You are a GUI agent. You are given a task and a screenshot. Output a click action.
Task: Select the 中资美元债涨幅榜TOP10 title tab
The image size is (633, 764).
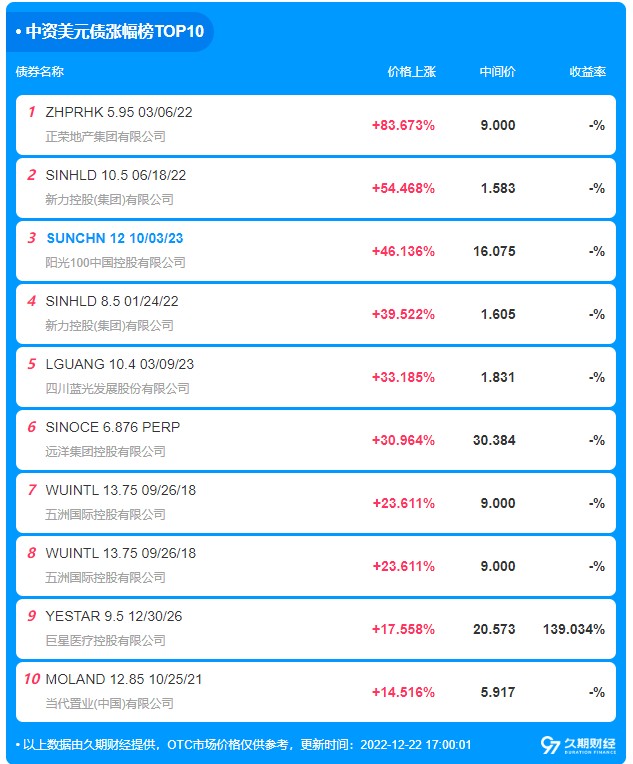click(x=110, y=32)
